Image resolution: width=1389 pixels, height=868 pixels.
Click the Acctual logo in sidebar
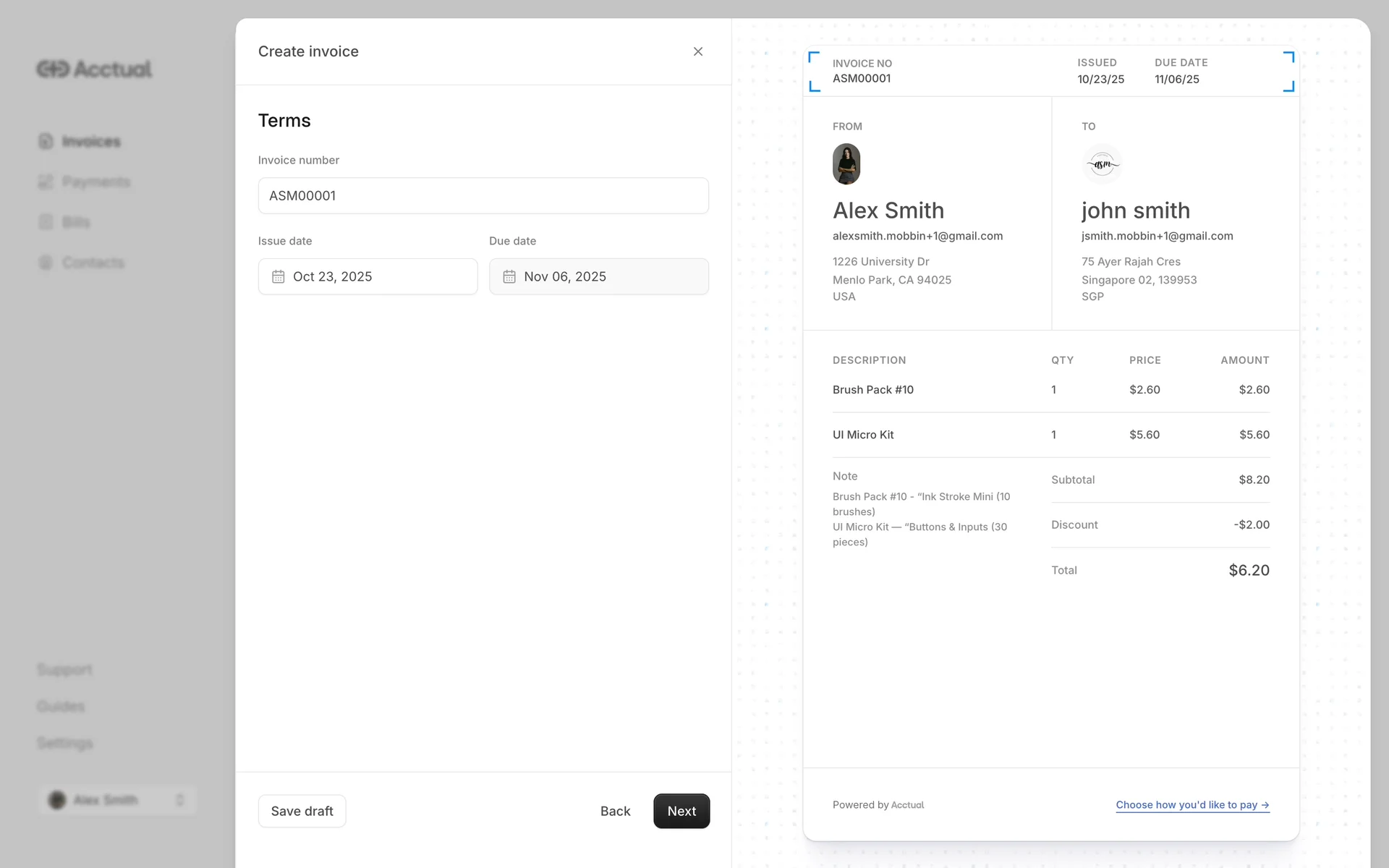pyautogui.click(x=94, y=69)
